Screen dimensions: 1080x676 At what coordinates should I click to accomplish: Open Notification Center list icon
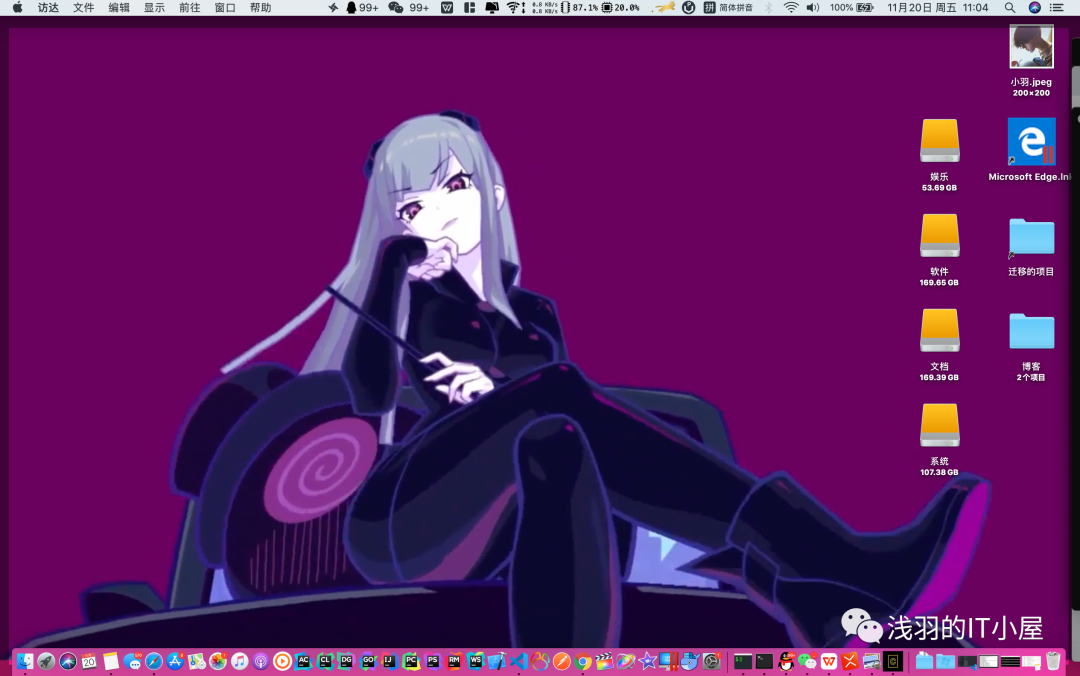pyautogui.click(x=1057, y=8)
